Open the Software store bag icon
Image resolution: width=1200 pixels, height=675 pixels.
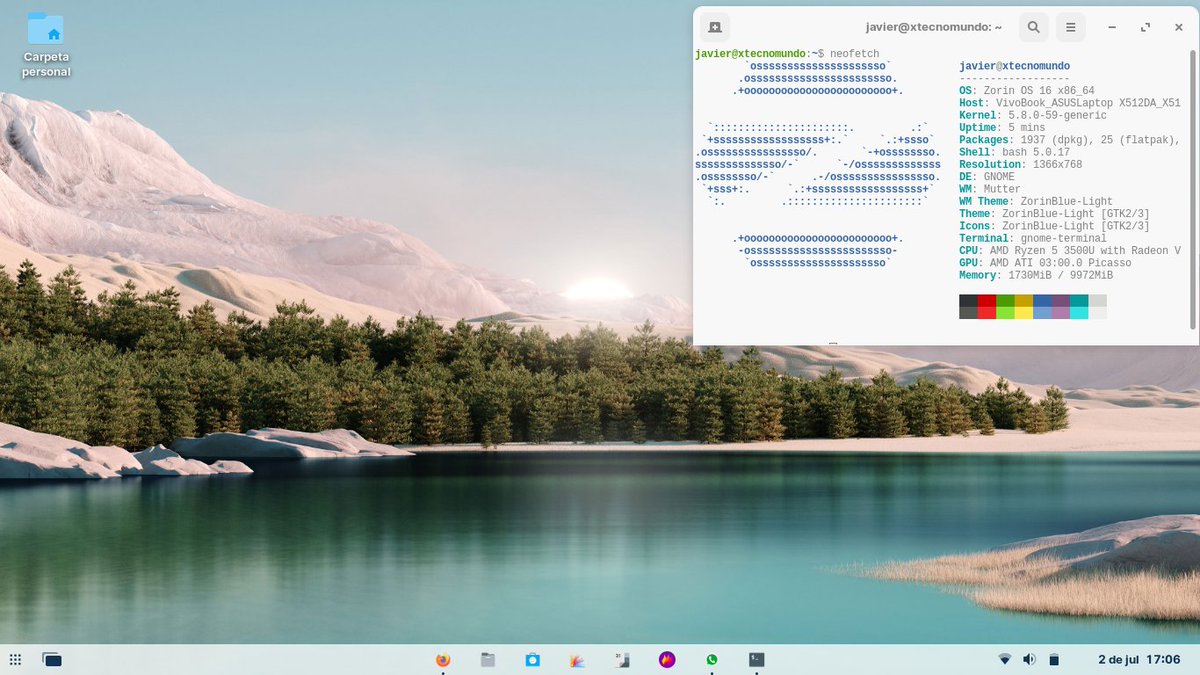coord(533,659)
